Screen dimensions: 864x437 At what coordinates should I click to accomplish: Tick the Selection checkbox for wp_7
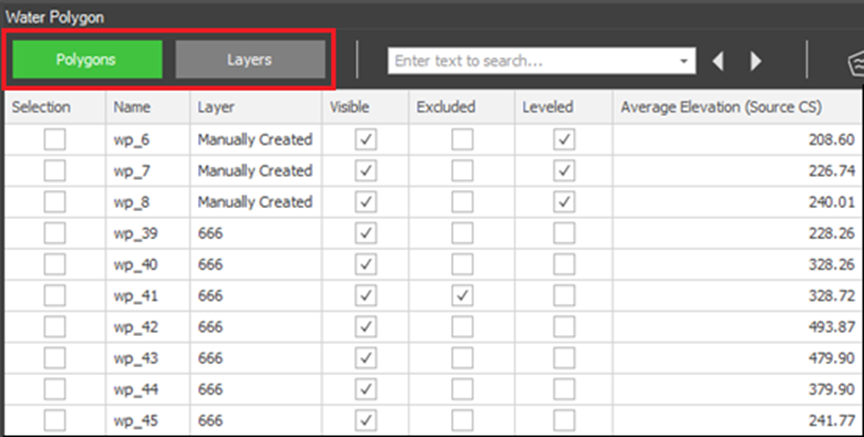click(55, 171)
